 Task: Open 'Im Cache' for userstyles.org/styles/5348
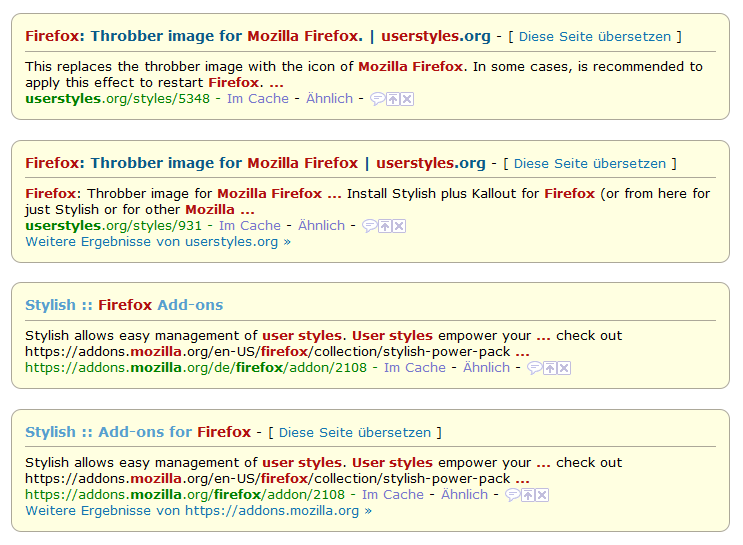pyautogui.click(x=258, y=99)
